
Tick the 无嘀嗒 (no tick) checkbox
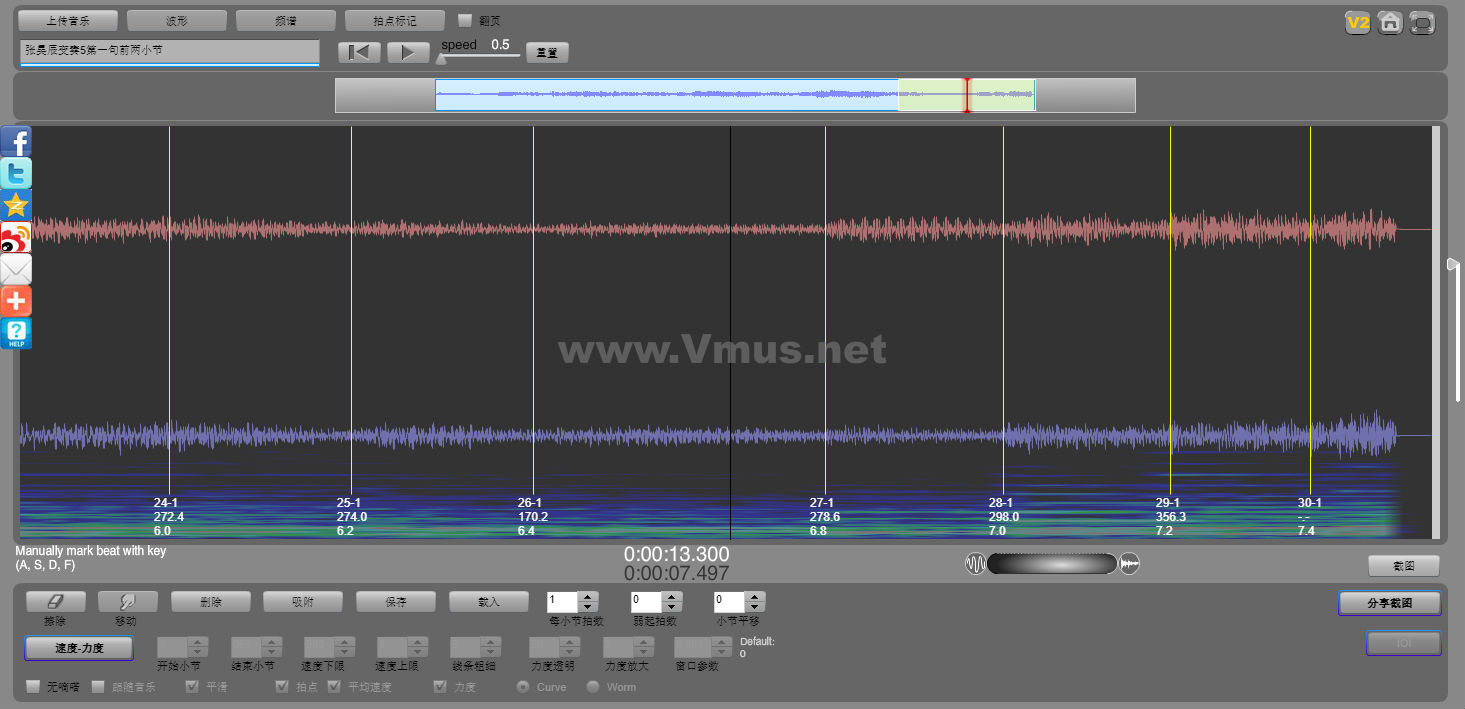[33, 687]
